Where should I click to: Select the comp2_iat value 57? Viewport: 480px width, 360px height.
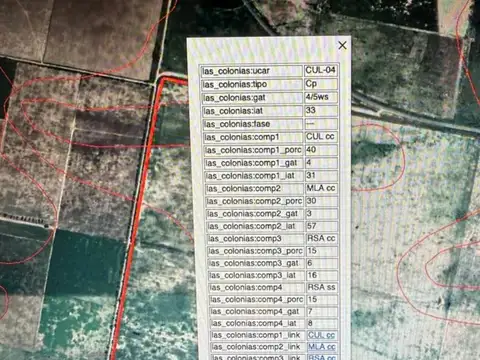312,226
